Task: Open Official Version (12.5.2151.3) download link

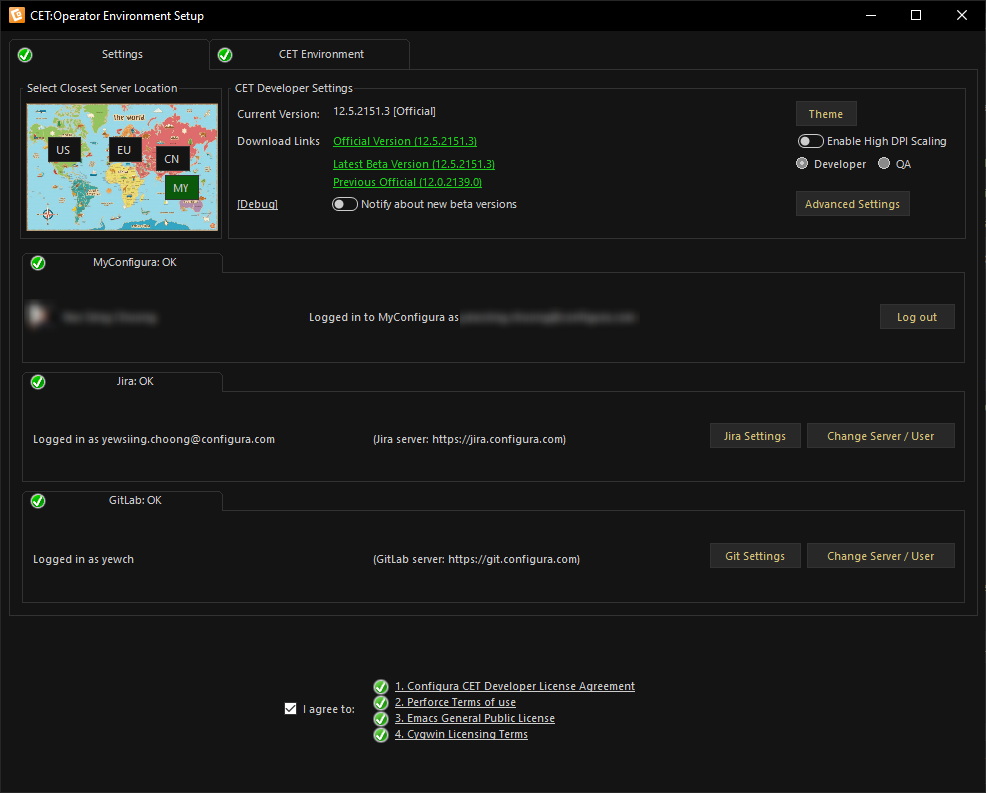Action: (x=405, y=141)
